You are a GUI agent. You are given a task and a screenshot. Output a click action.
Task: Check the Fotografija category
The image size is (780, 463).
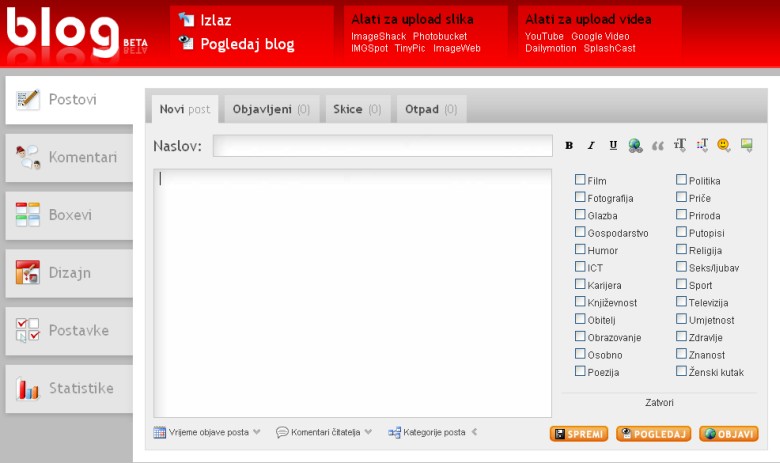pos(580,197)
